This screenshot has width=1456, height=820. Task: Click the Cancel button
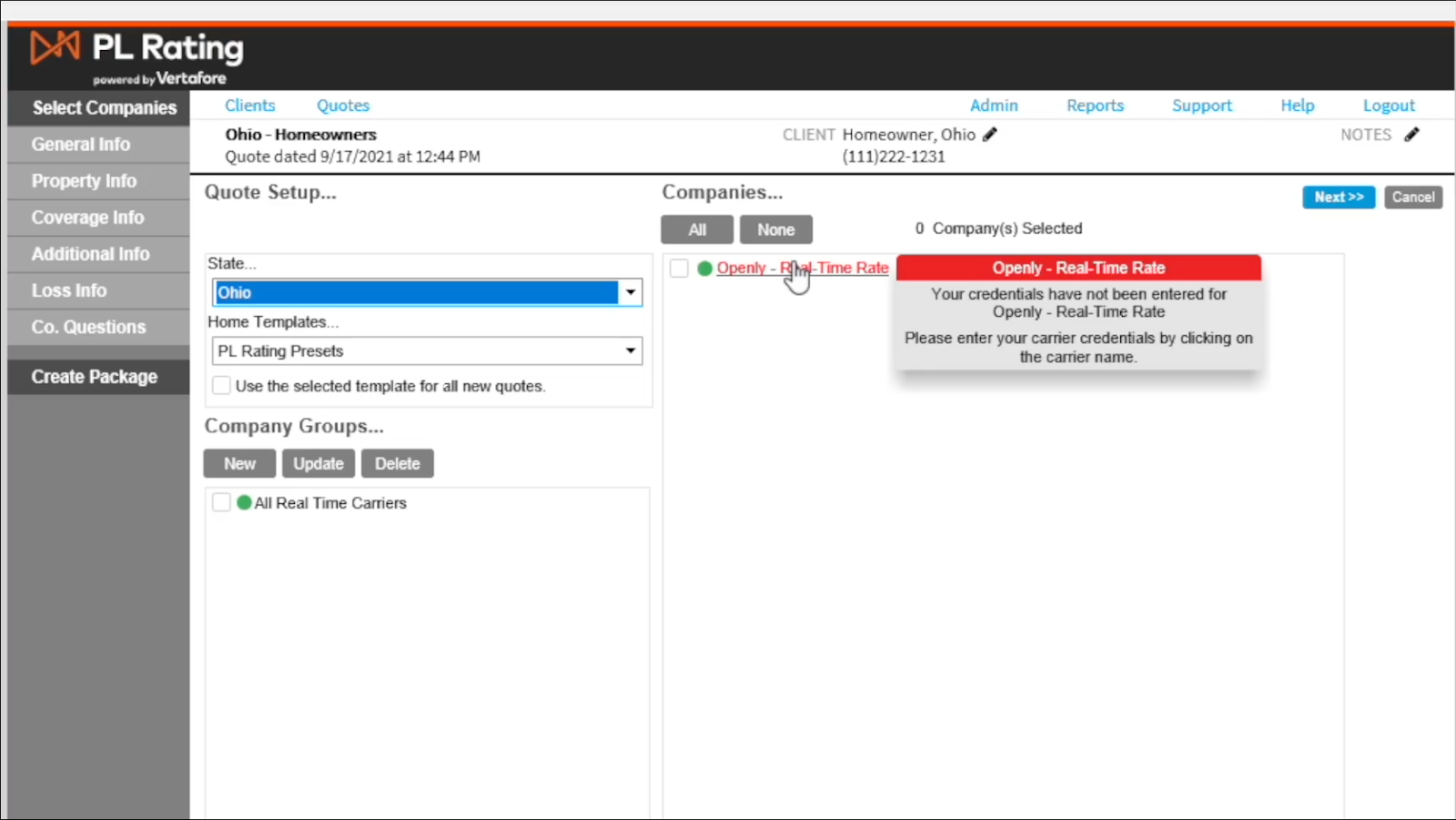1413,197
